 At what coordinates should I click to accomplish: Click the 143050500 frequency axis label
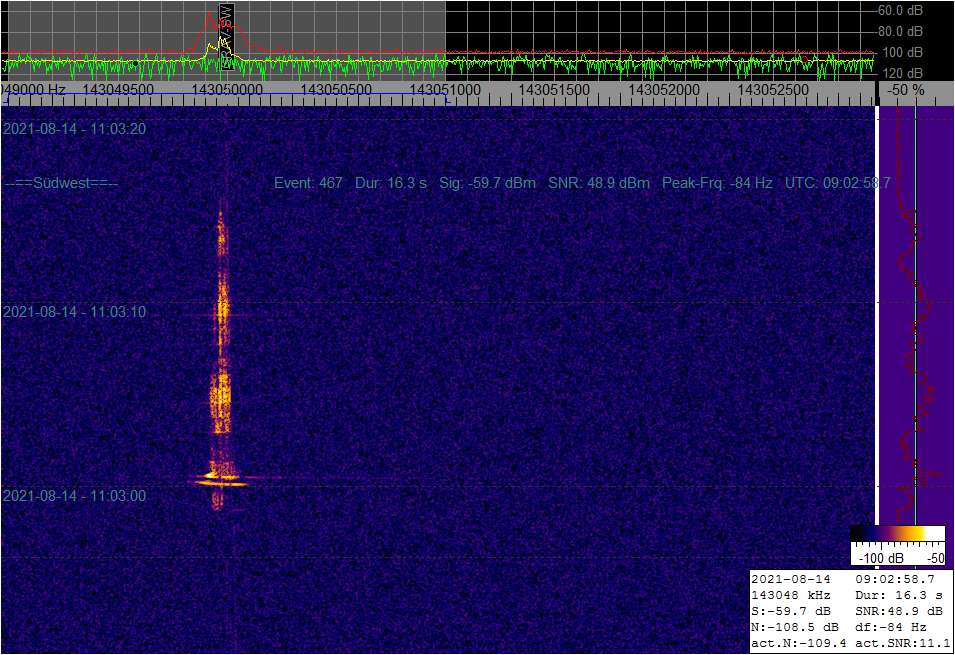coord(336,90)
